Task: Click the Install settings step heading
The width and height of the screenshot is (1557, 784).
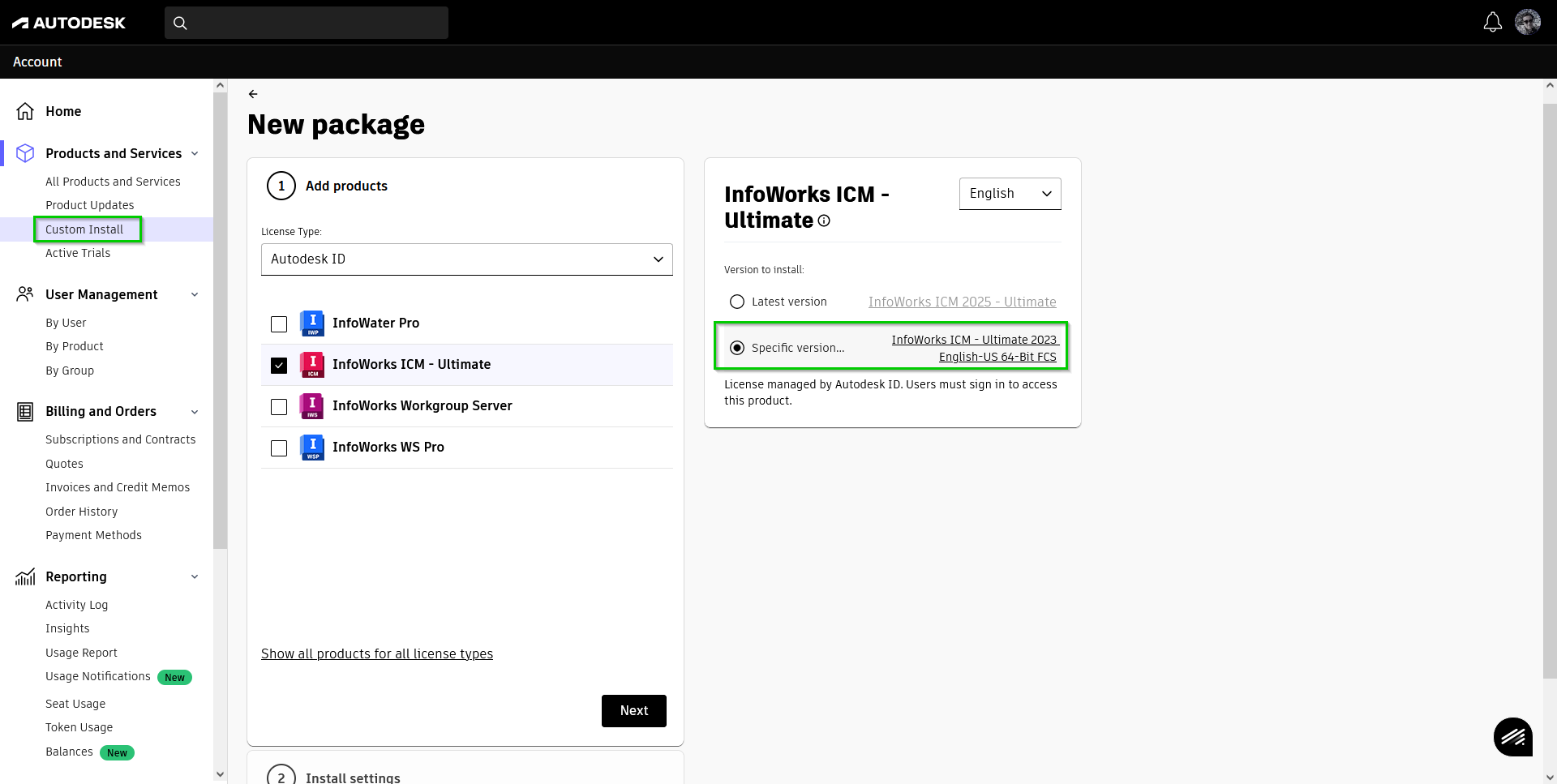Action: click(353, 778)
